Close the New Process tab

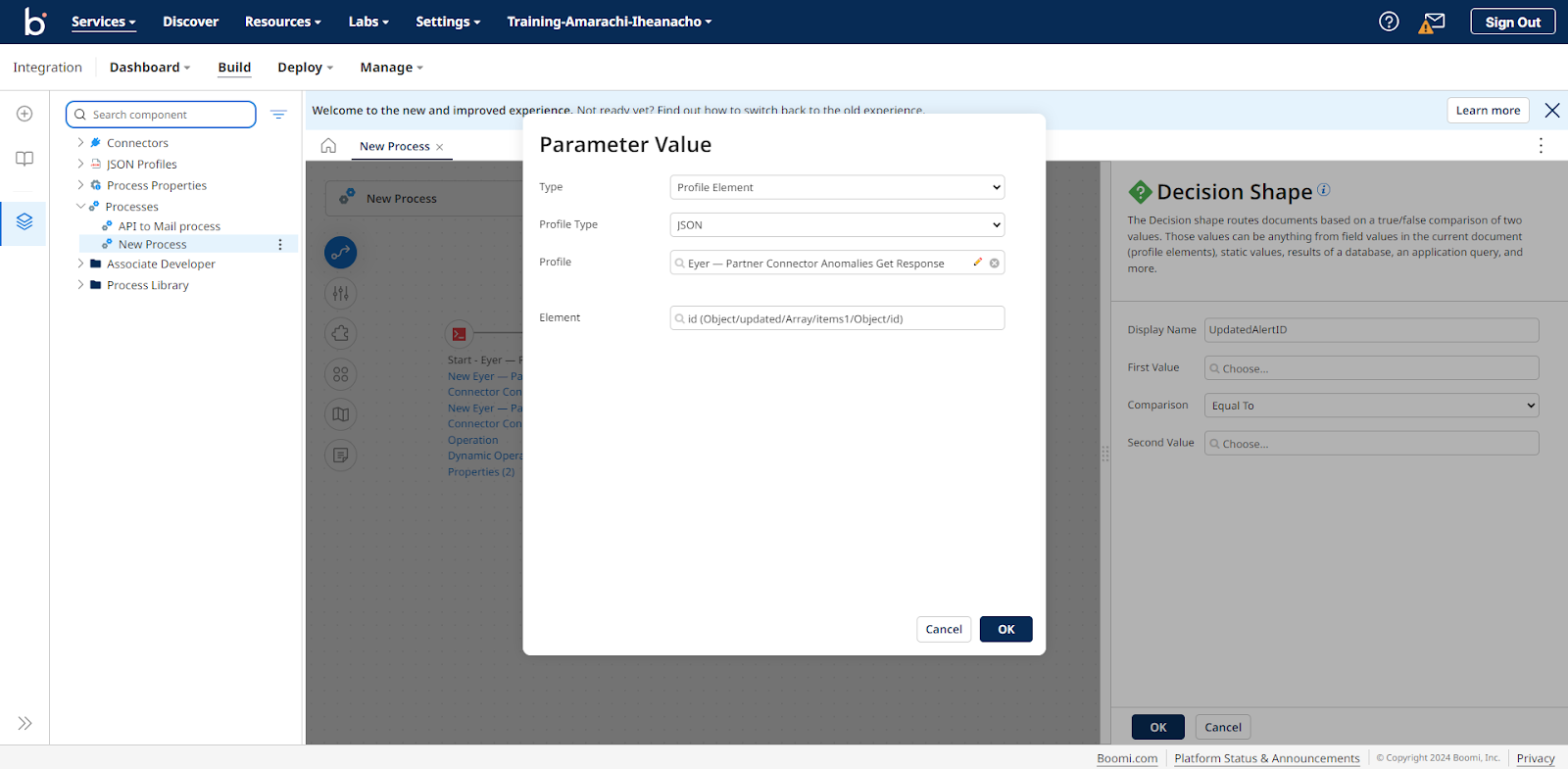[x=440, y=147]
